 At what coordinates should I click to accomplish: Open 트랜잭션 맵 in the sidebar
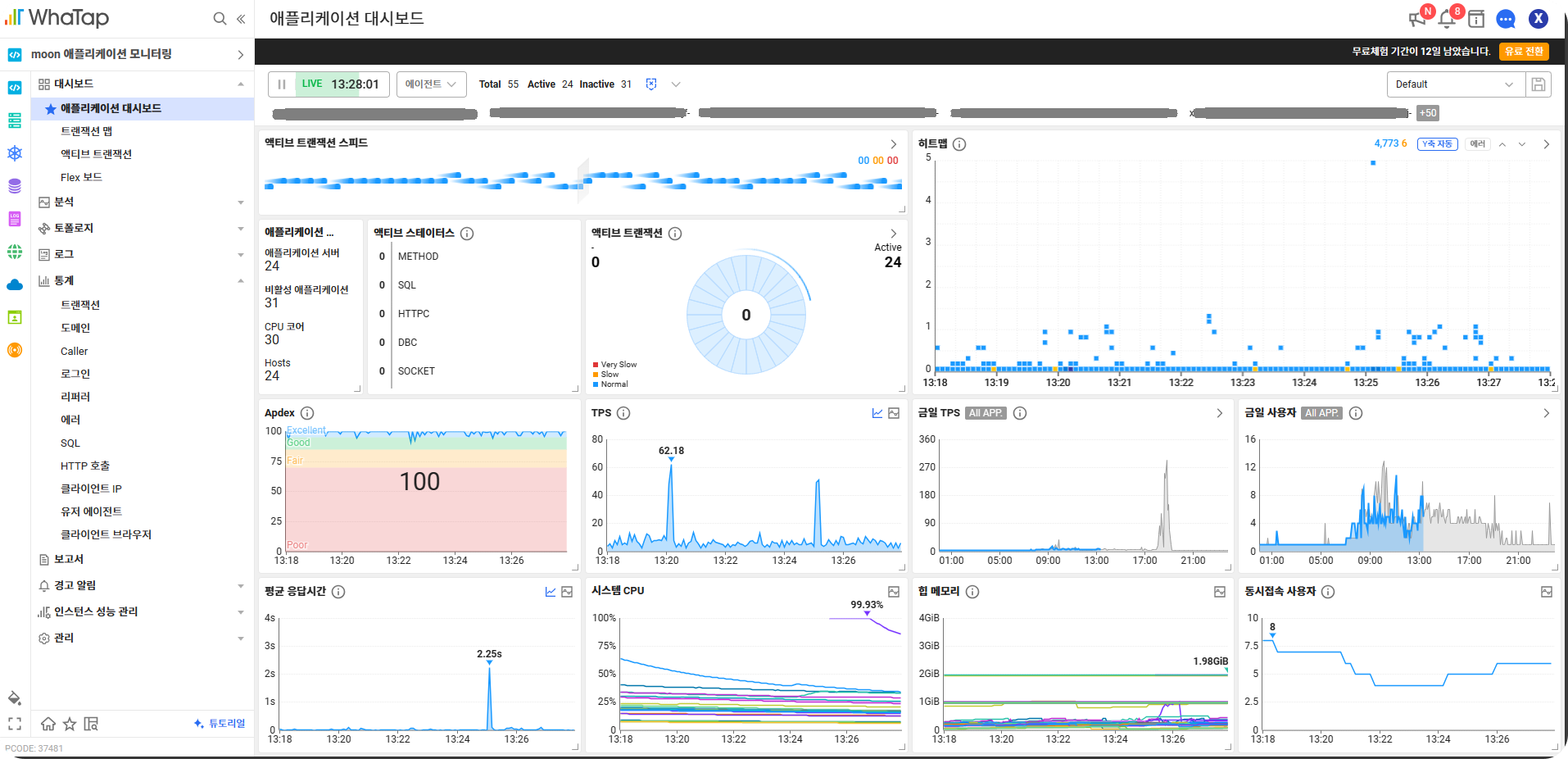[86, 131]
